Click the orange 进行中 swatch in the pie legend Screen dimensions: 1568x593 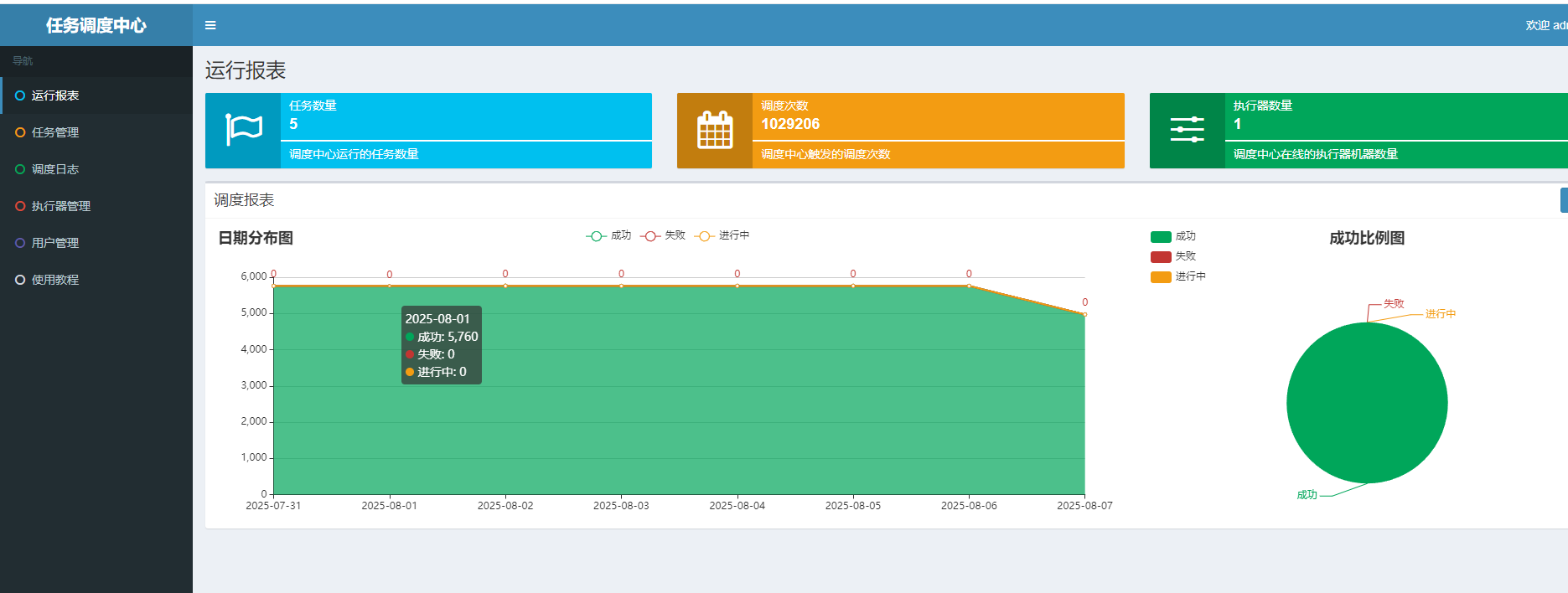[1161, 277]
